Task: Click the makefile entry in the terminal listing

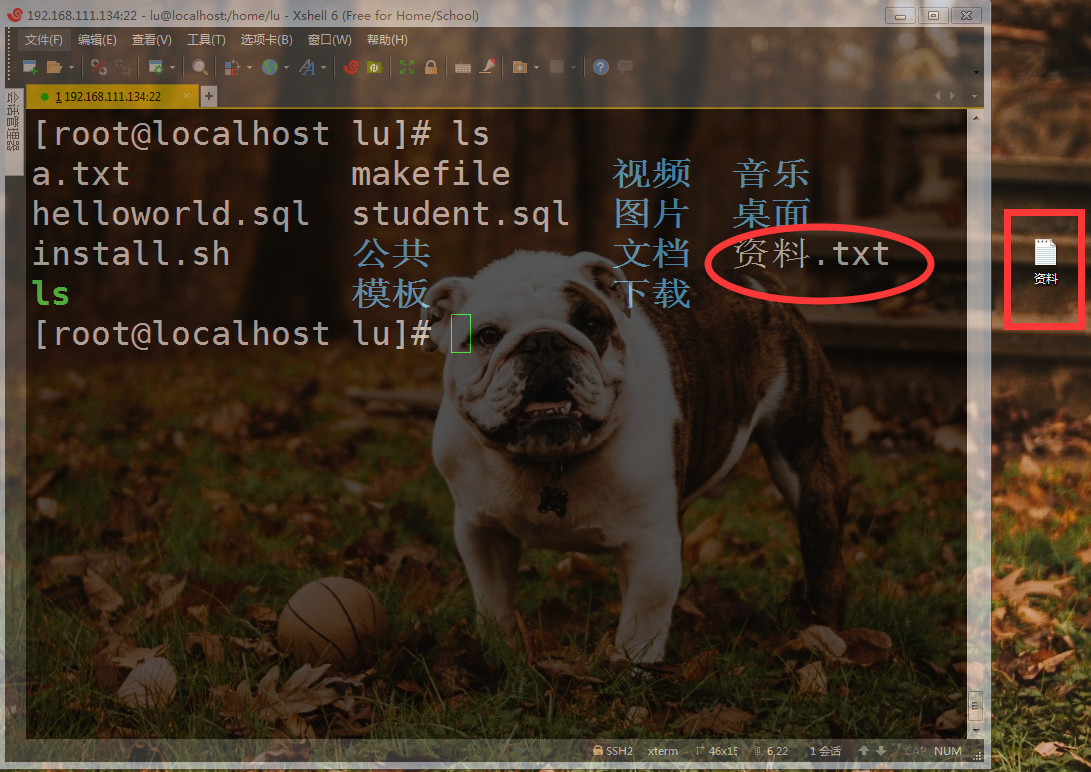Action: [x=431, y=173]
